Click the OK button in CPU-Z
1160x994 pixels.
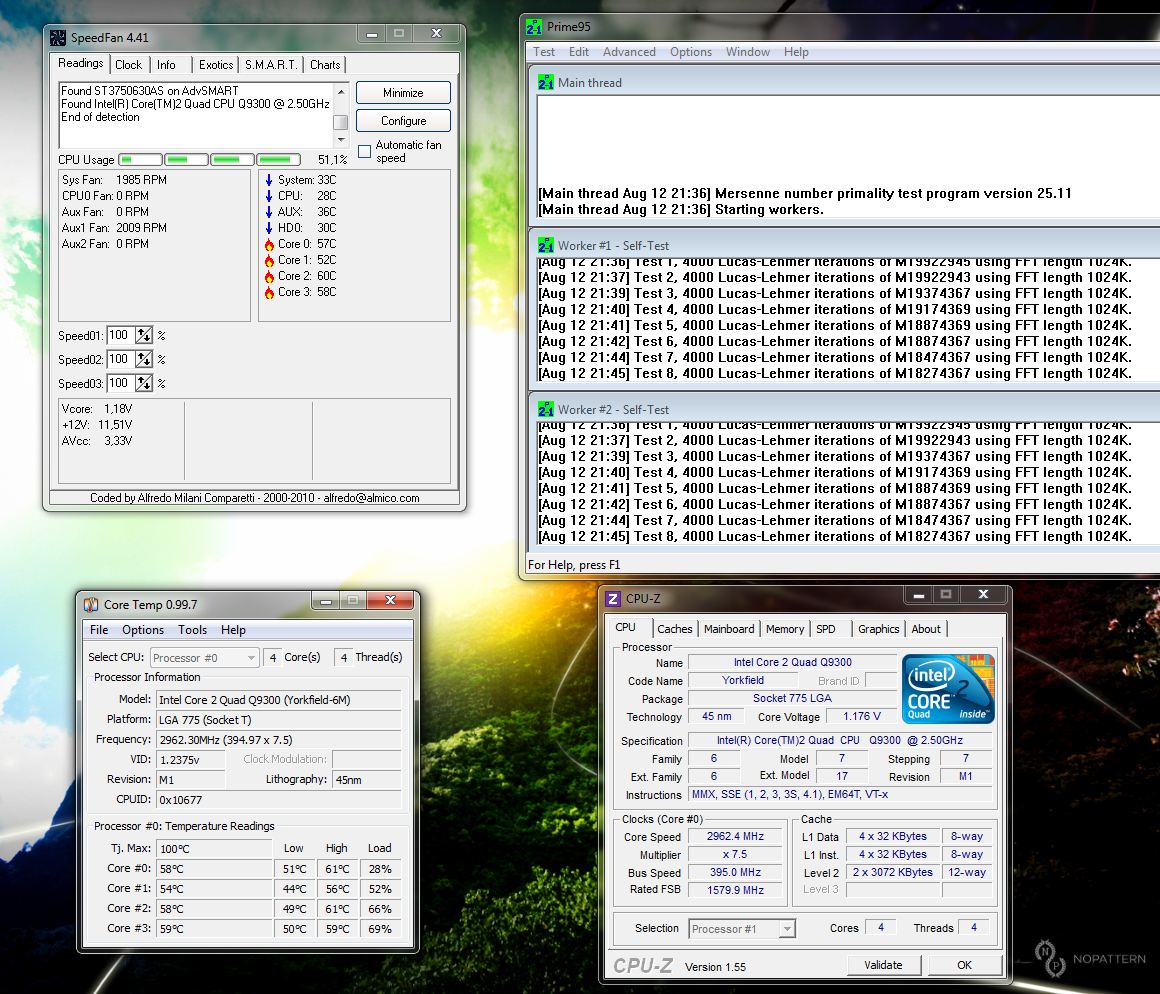(x=965, y=965)
